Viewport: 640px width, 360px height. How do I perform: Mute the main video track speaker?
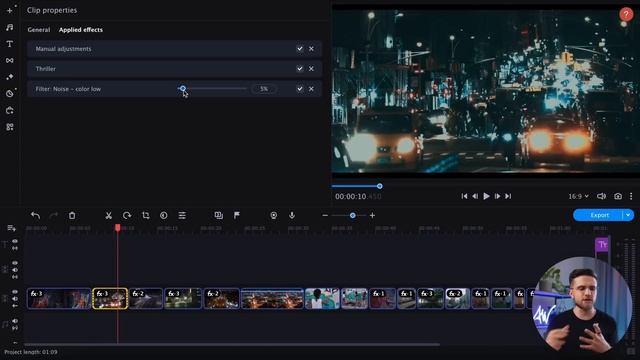[x=15, y=299]
